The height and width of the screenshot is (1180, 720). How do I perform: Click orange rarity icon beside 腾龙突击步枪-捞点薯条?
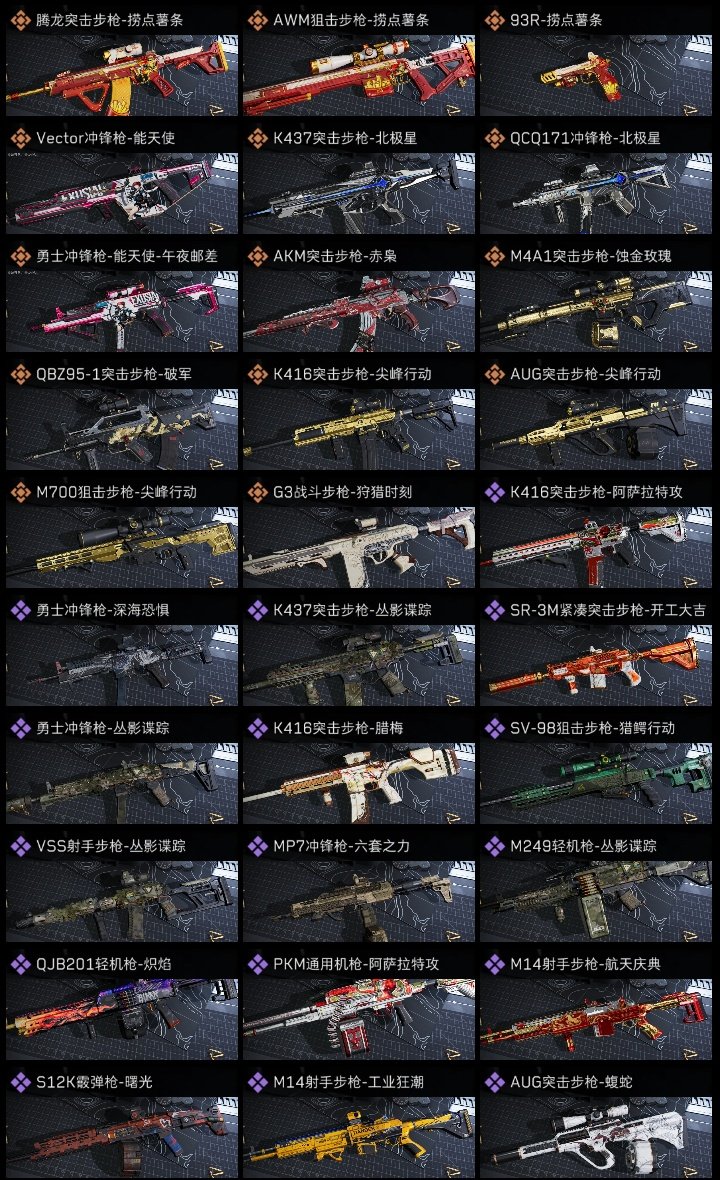(20, 20)
